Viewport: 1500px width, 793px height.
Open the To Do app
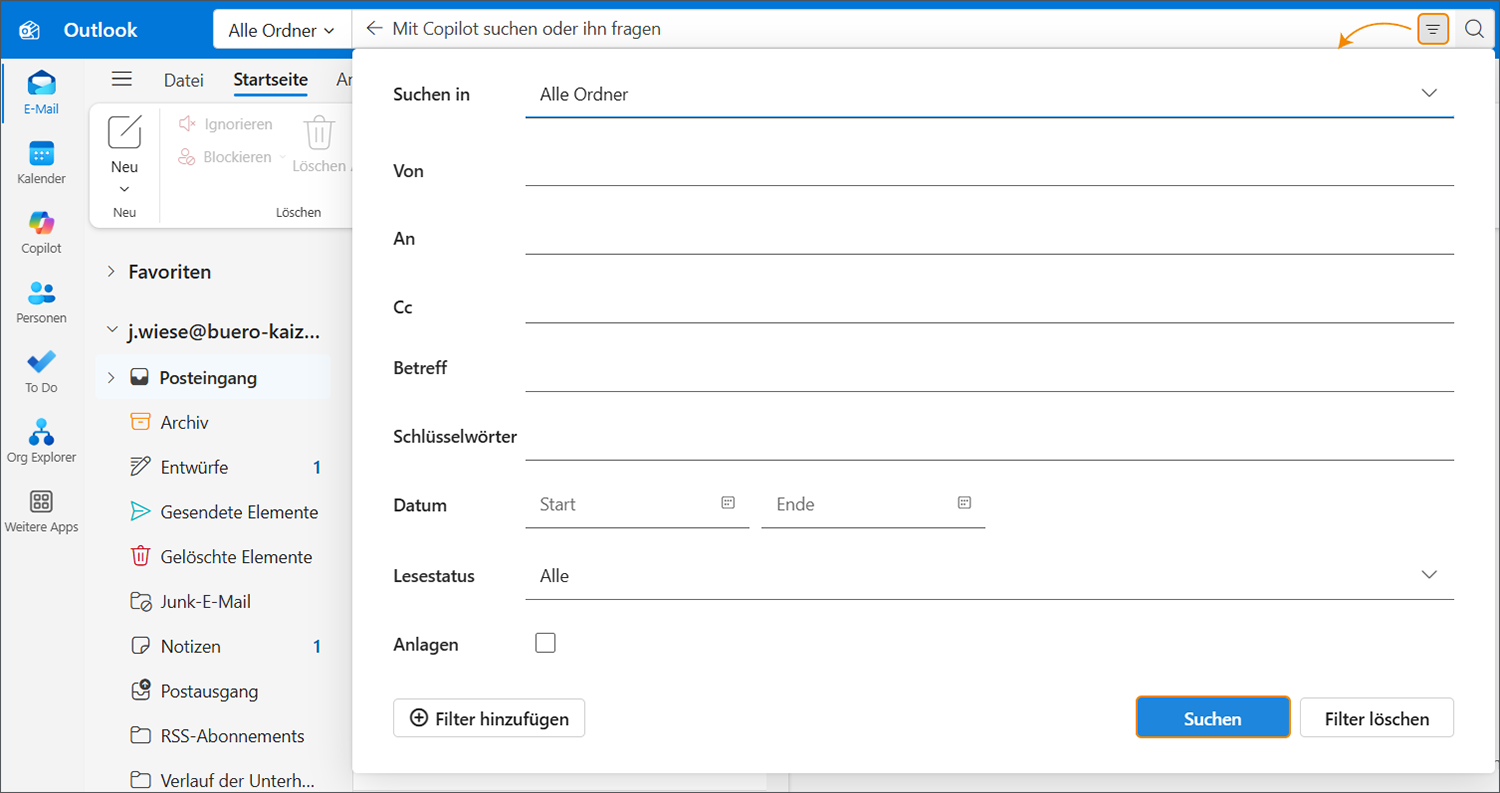click(41, 371)
